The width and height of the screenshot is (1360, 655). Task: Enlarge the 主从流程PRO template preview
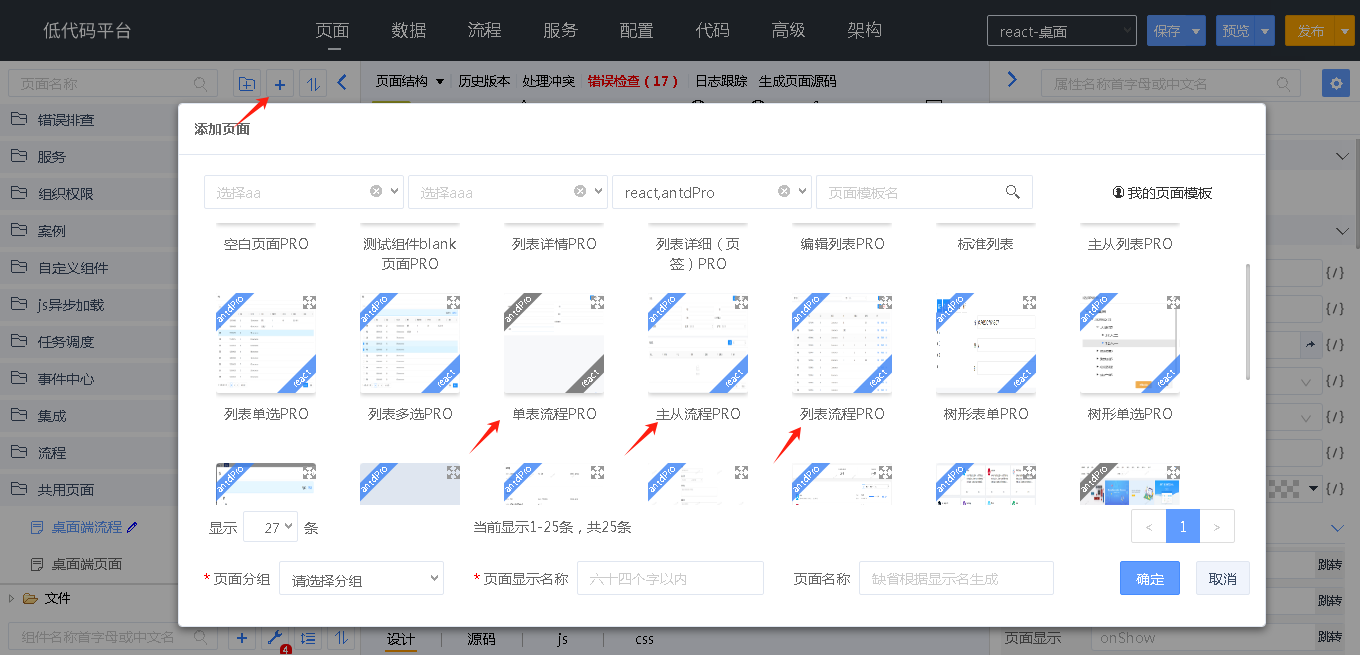(x=741, y=302)
